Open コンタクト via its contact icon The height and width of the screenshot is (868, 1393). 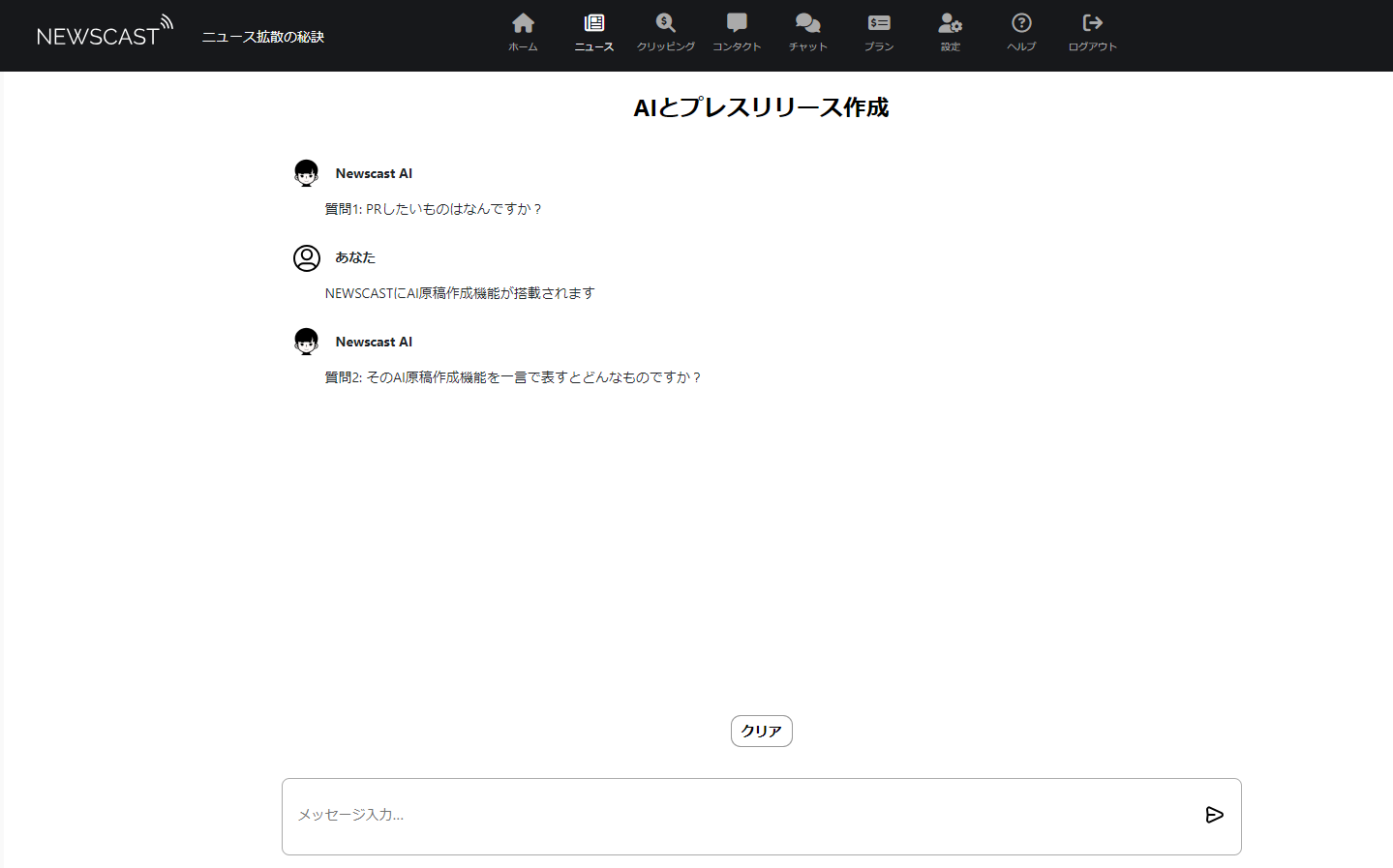(737, 23)
